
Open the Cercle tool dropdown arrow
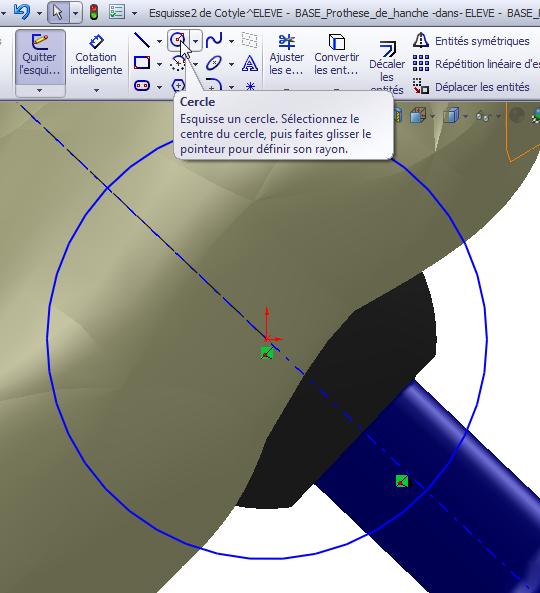click(196, 40)
